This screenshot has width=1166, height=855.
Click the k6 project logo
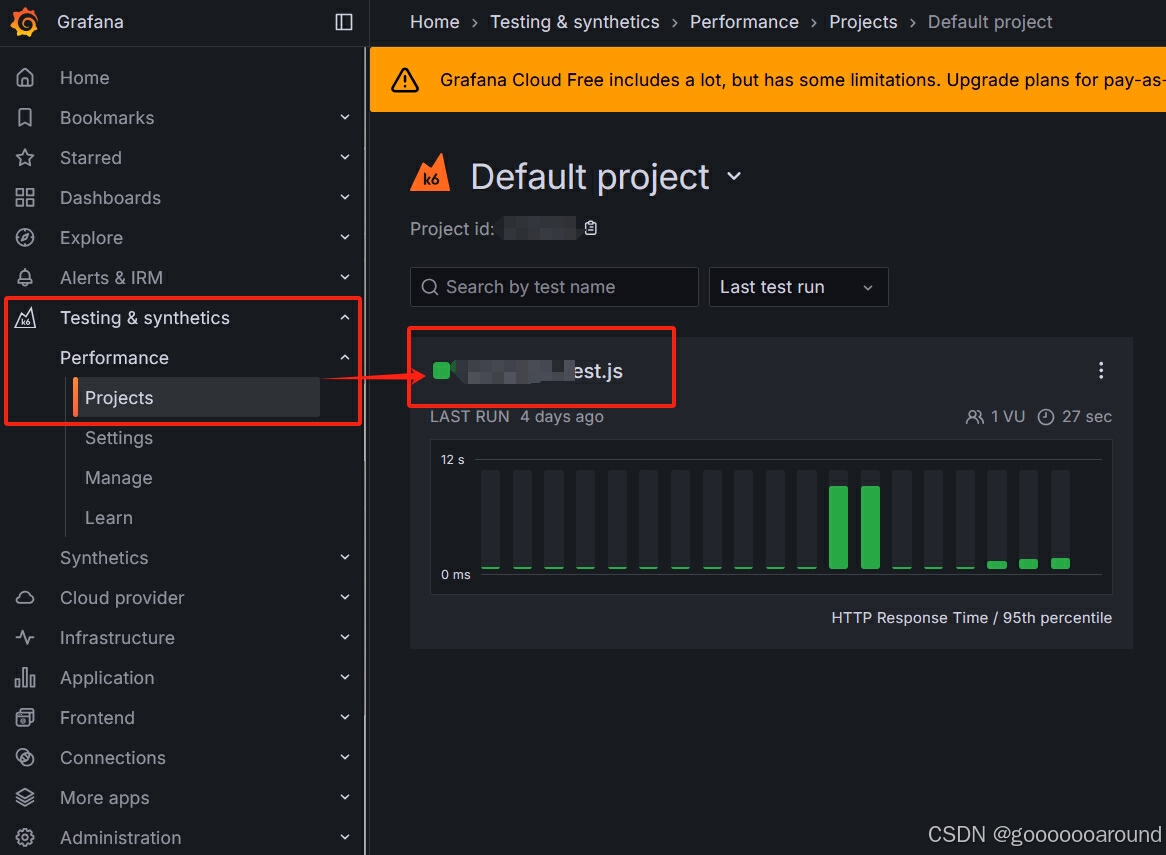tap(431, 173)
